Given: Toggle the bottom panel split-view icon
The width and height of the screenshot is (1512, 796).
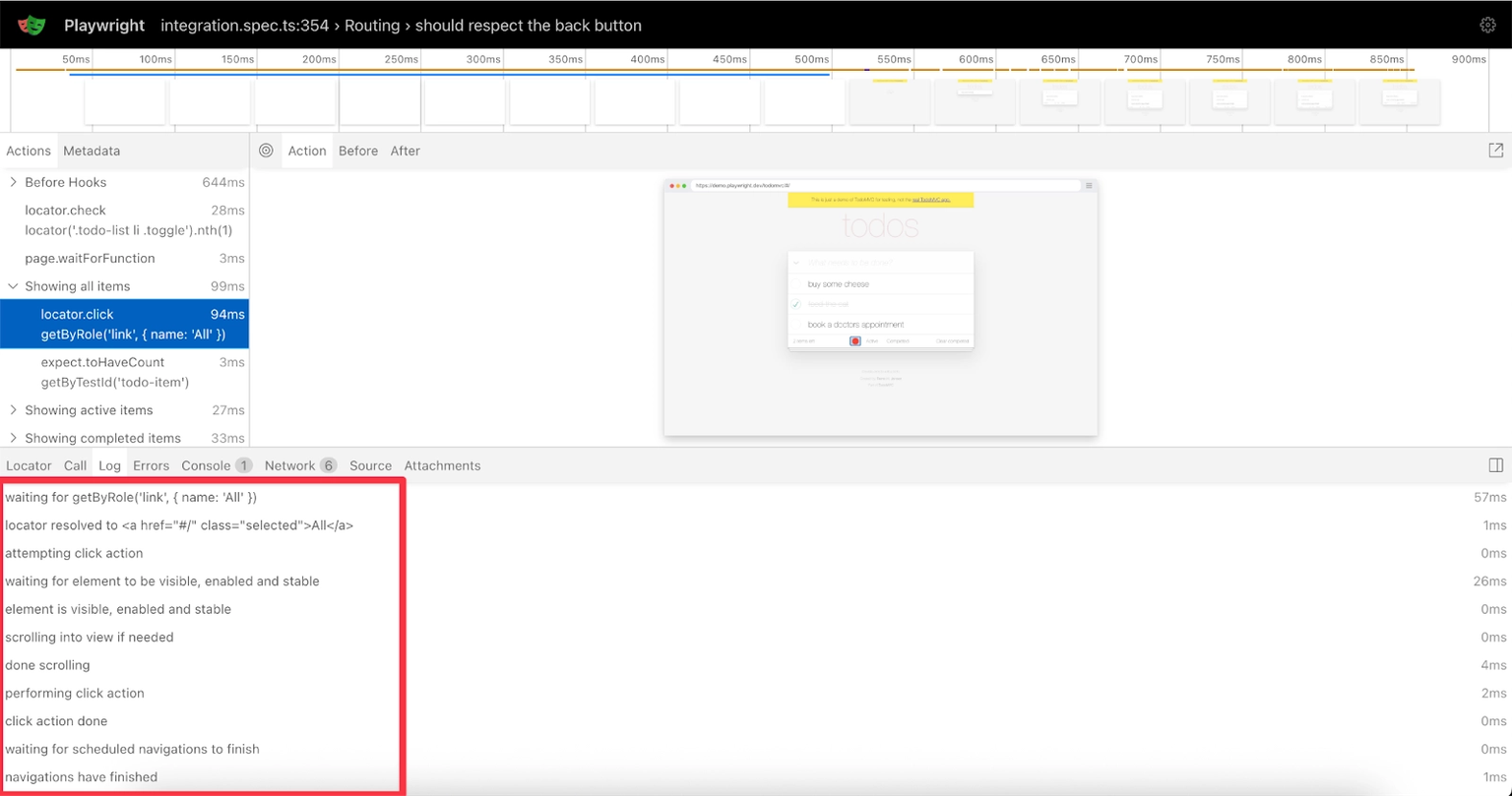Looking at the screenshot, I should (x=1495, y=465).
